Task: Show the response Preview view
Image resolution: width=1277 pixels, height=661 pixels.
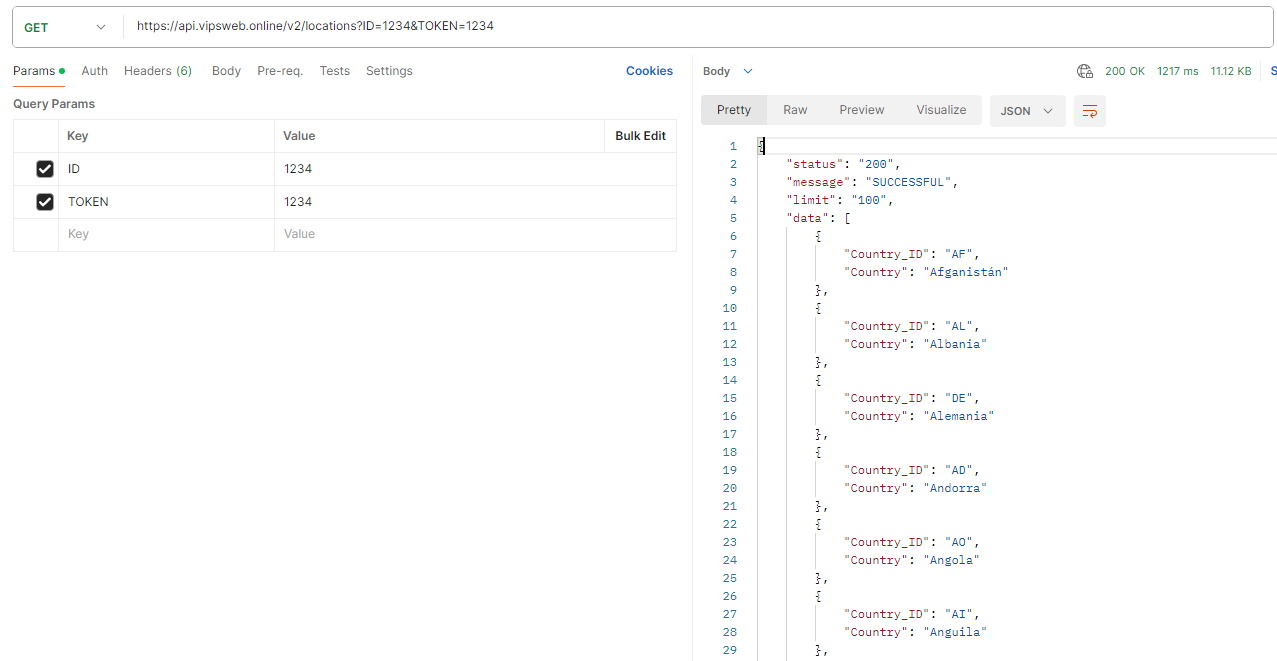Action: pos(861,110)
